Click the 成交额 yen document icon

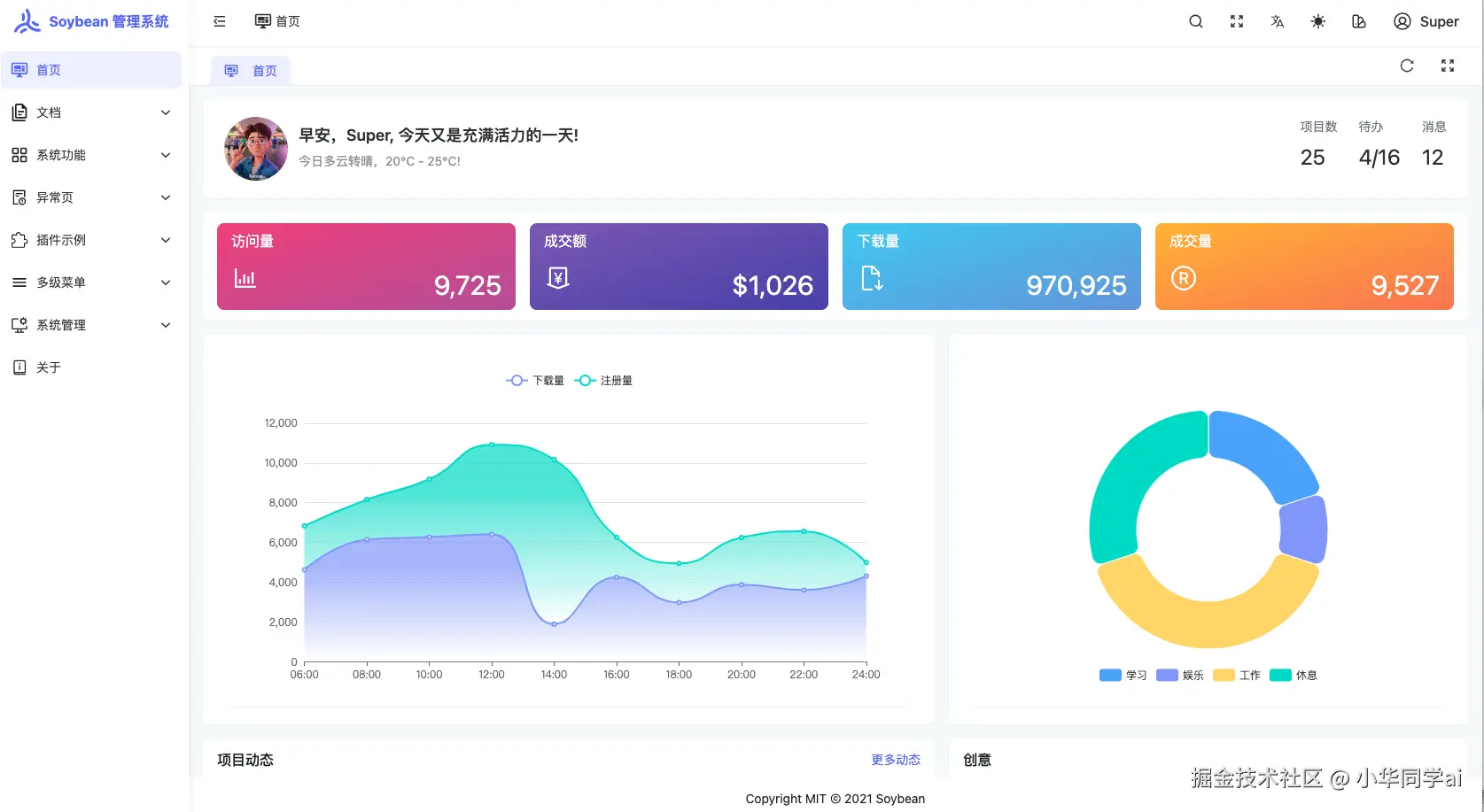(558, 278)
